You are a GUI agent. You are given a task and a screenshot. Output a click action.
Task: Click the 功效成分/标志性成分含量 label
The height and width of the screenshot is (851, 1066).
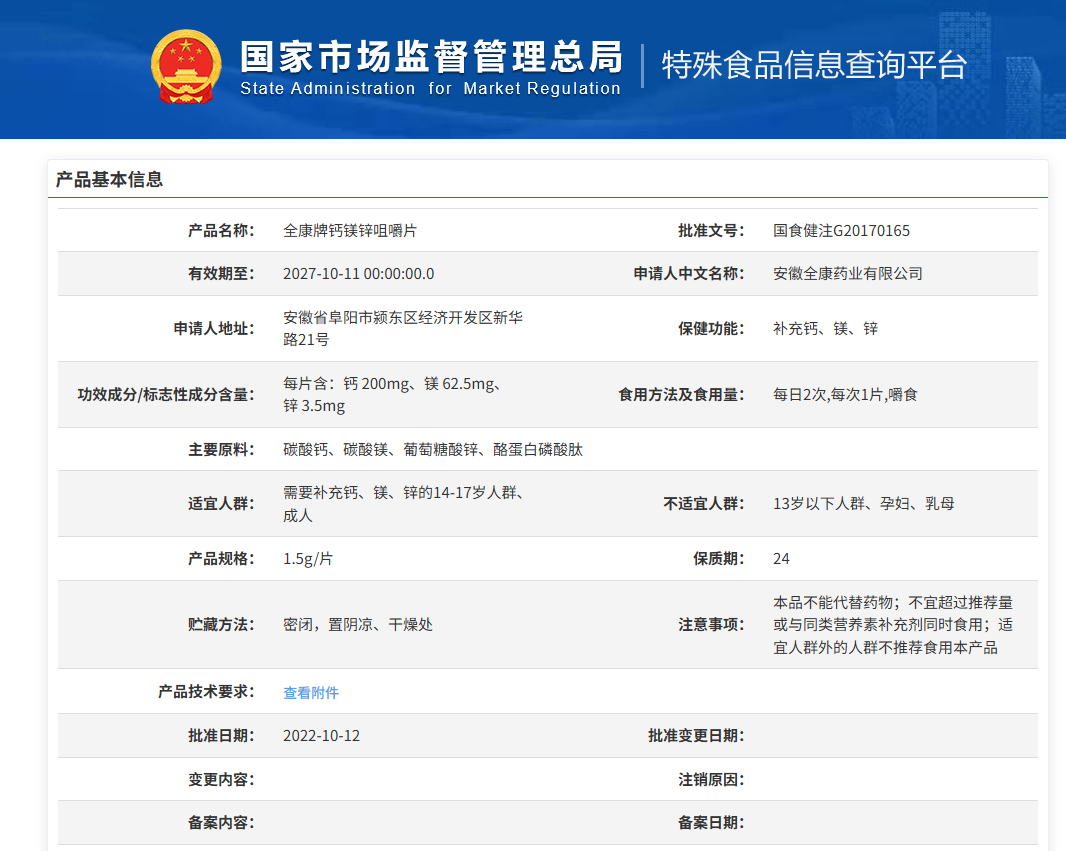(166, 395)
